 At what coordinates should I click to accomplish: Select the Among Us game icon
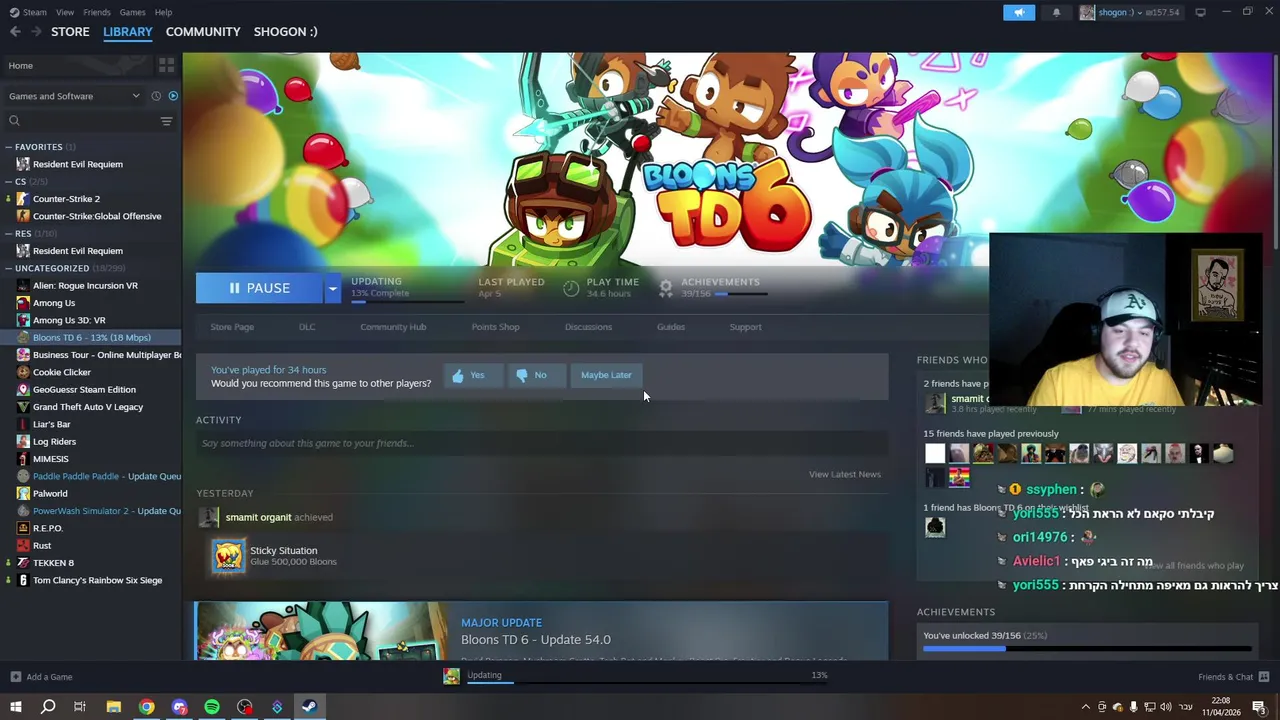pos(23,303)
